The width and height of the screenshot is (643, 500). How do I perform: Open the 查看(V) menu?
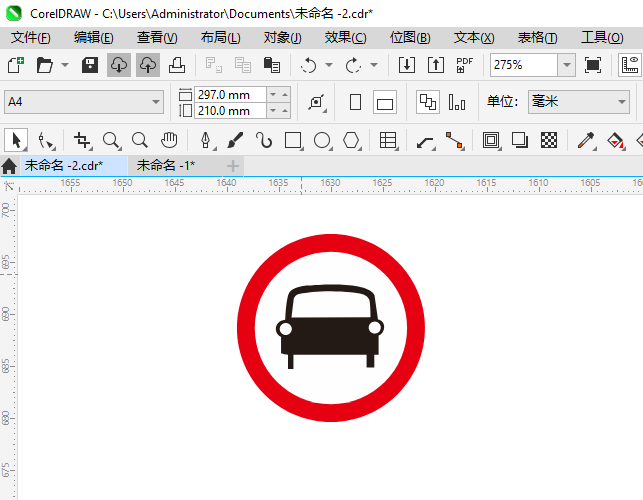click(157, 38)
